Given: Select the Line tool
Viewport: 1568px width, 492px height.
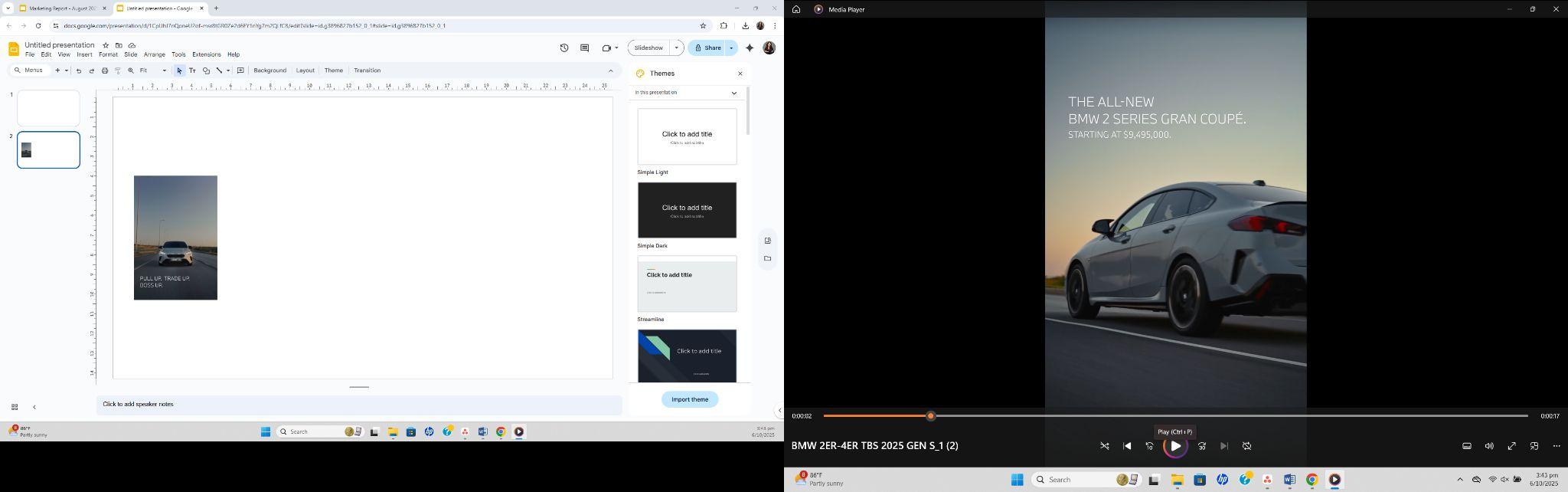Looking at the screenshot, I should pos(218,71).
